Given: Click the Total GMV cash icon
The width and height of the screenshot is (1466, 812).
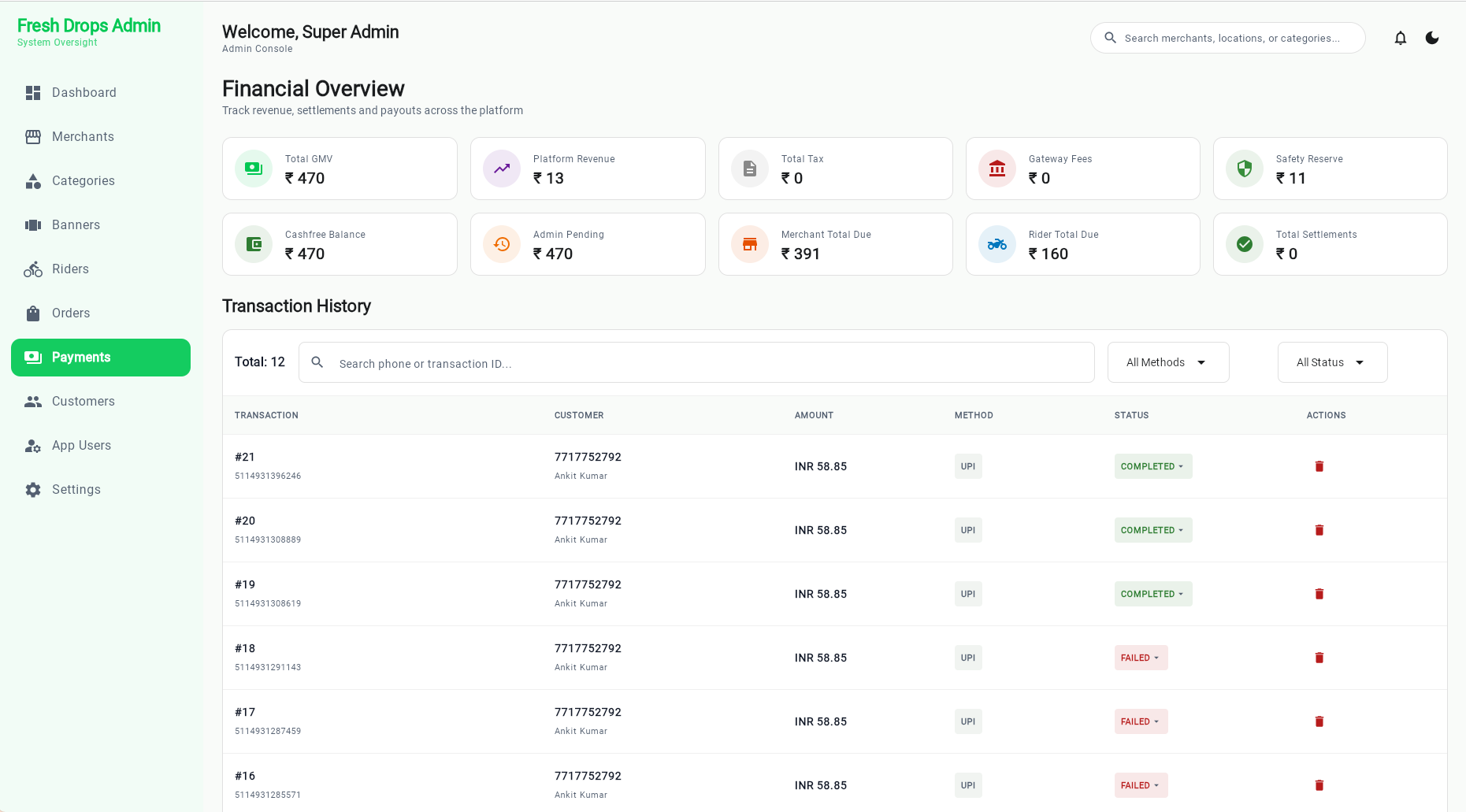Looking at the screenshot, I should [254, 169].
